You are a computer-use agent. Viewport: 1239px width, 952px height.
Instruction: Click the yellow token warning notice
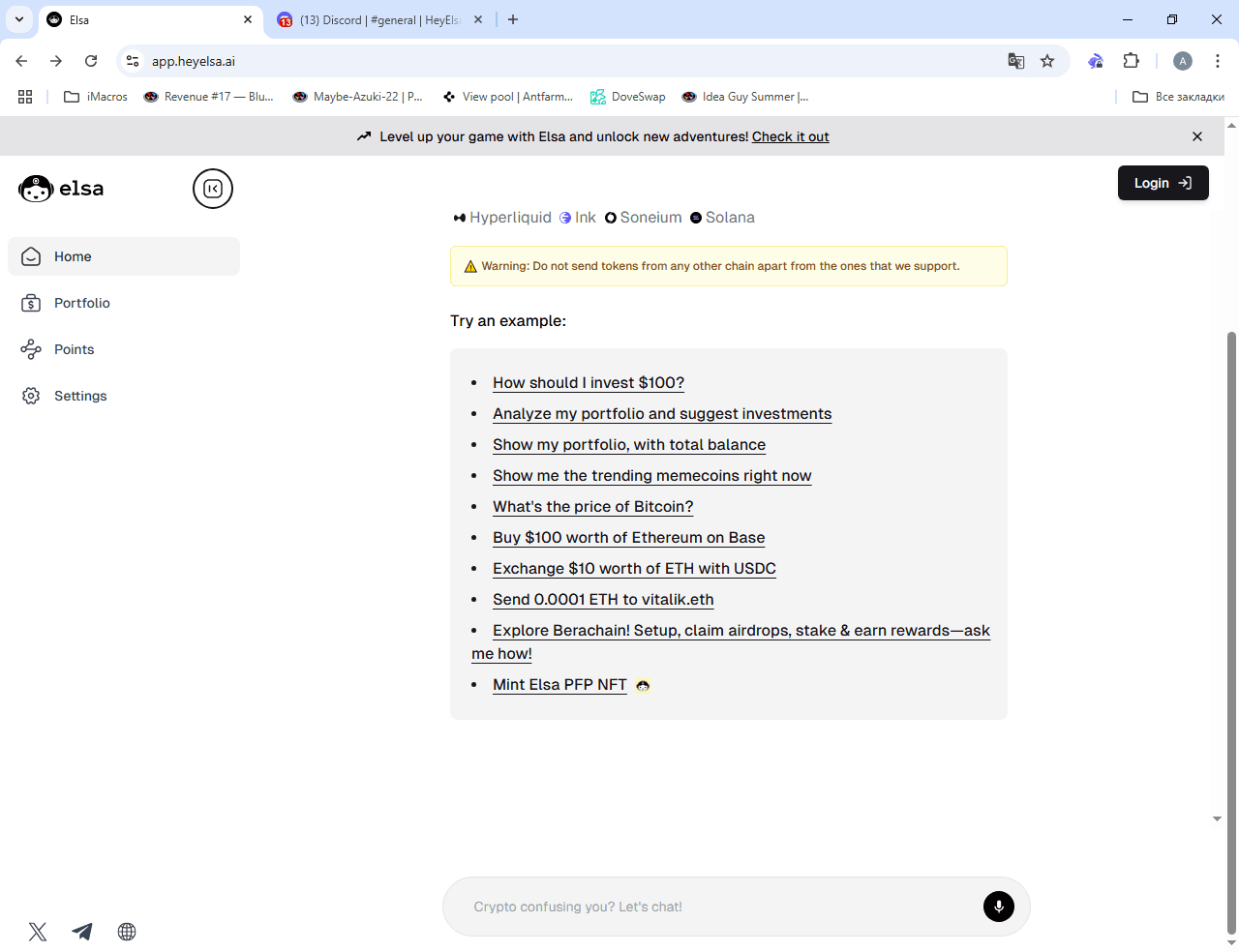pyautogui.click(x=729, y=266)
